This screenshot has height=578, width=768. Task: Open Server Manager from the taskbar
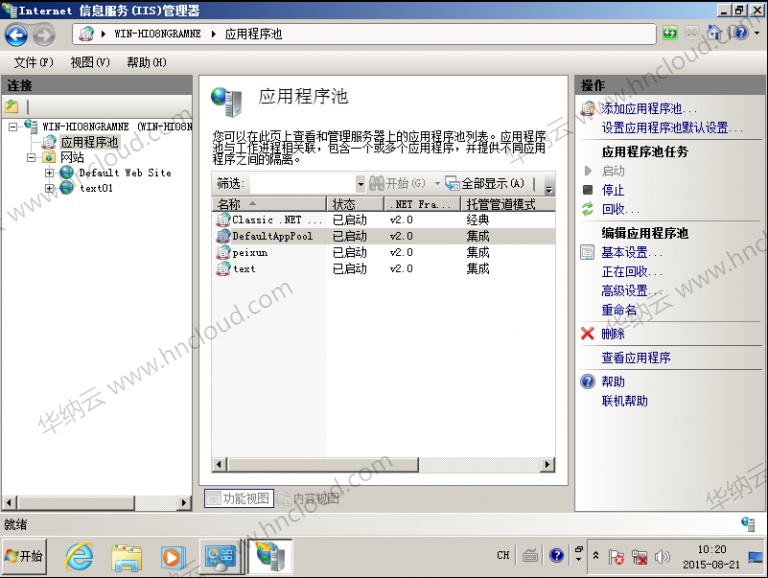point(220,557)
